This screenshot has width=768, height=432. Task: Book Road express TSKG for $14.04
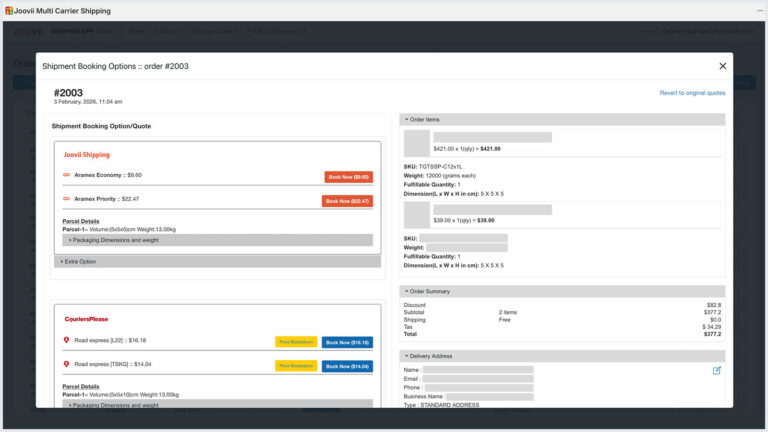click(x=347, y=366)
